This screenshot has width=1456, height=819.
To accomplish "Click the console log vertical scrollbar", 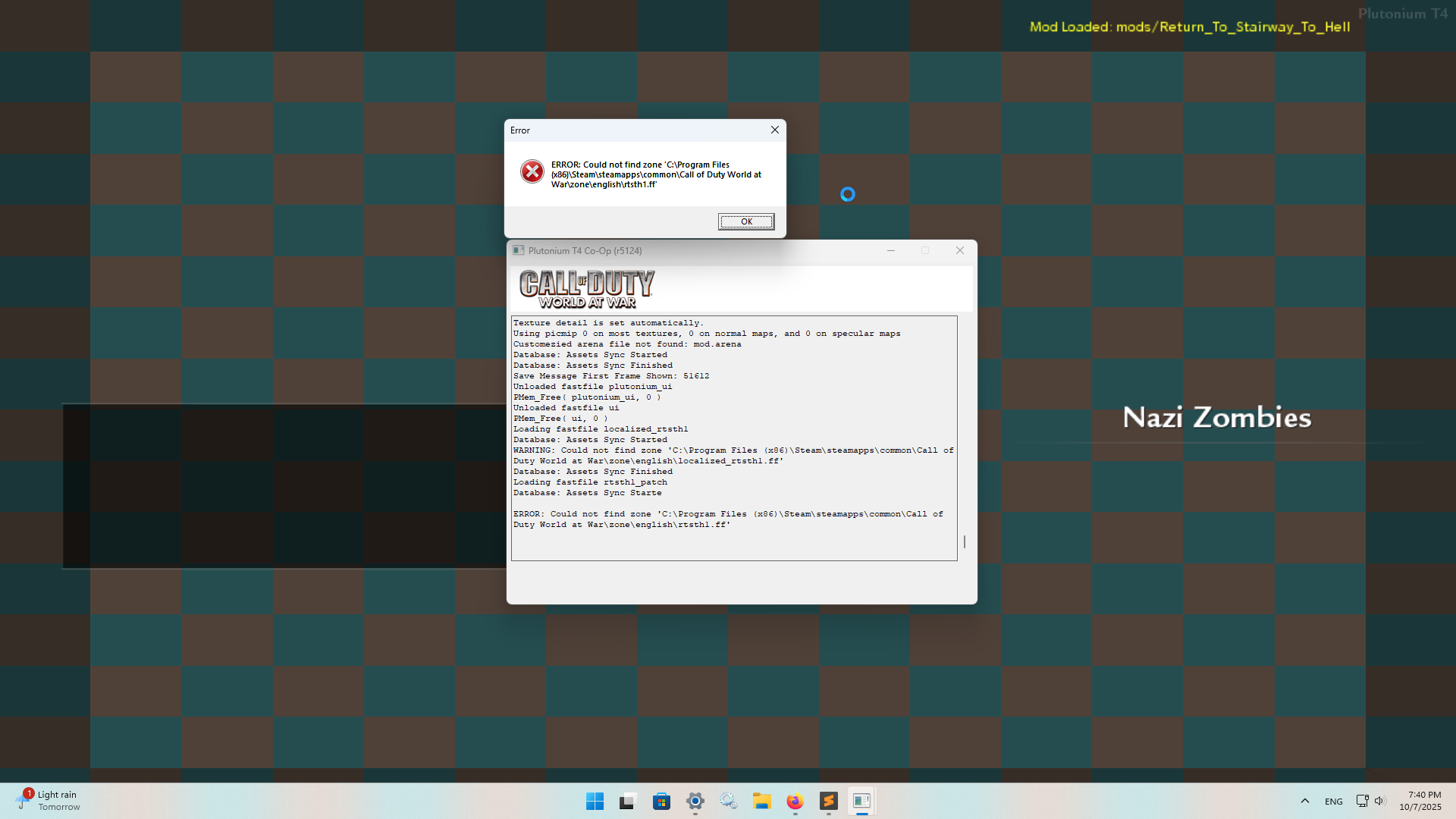I will (965, 541).
